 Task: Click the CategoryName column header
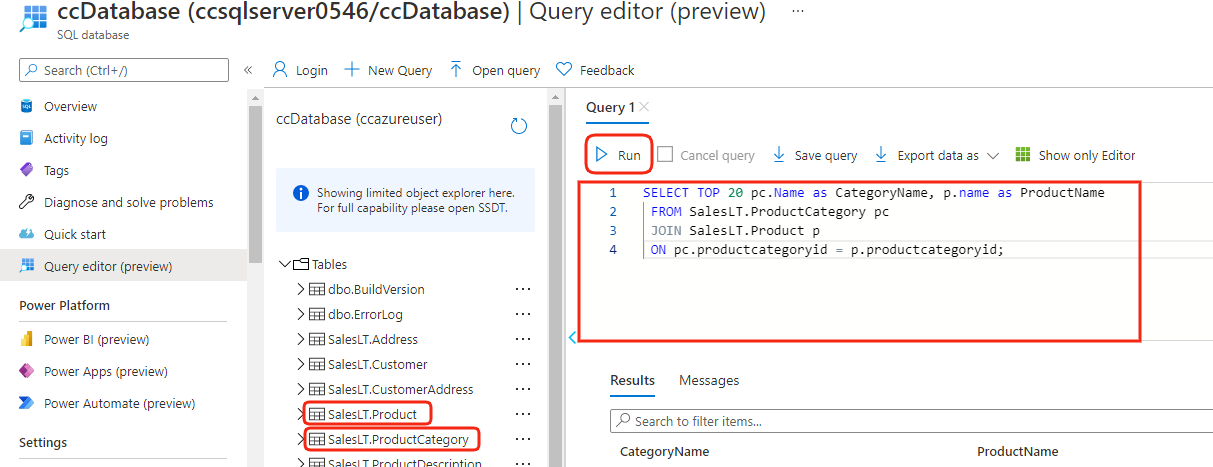click(x=664, y=451)
